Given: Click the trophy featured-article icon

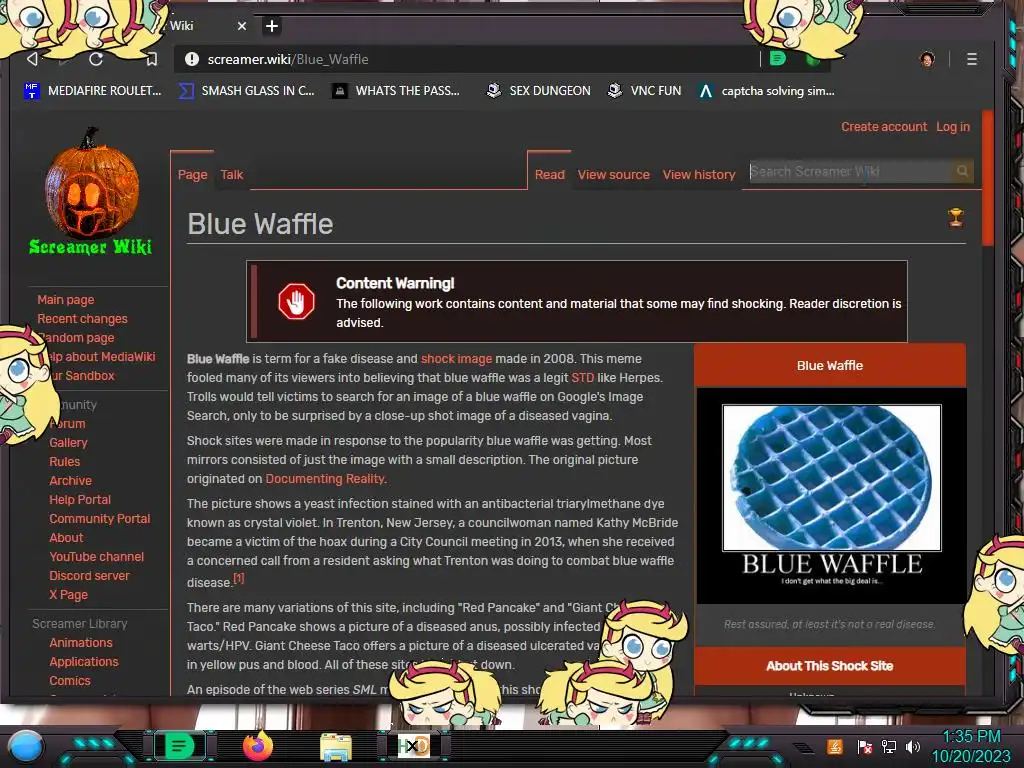Looking at the screenshot, I should click(x=955, y=217).
